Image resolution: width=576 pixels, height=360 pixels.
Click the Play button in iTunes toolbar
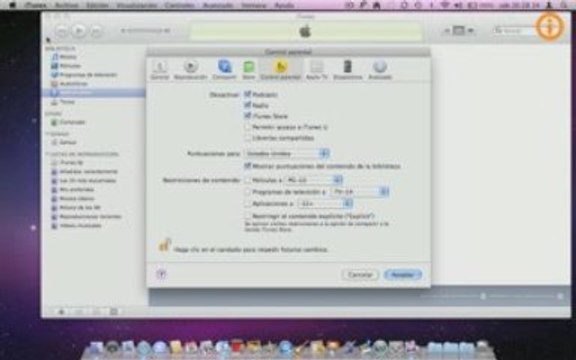pyautogui.click(x=79, y=30)
